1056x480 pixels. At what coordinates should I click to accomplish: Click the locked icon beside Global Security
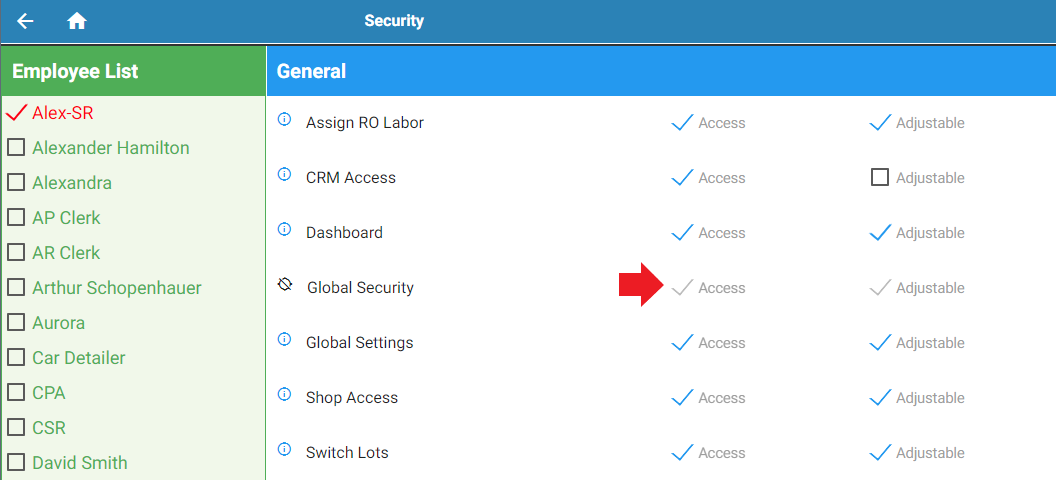pyautogui.click(x=285, y=285)
